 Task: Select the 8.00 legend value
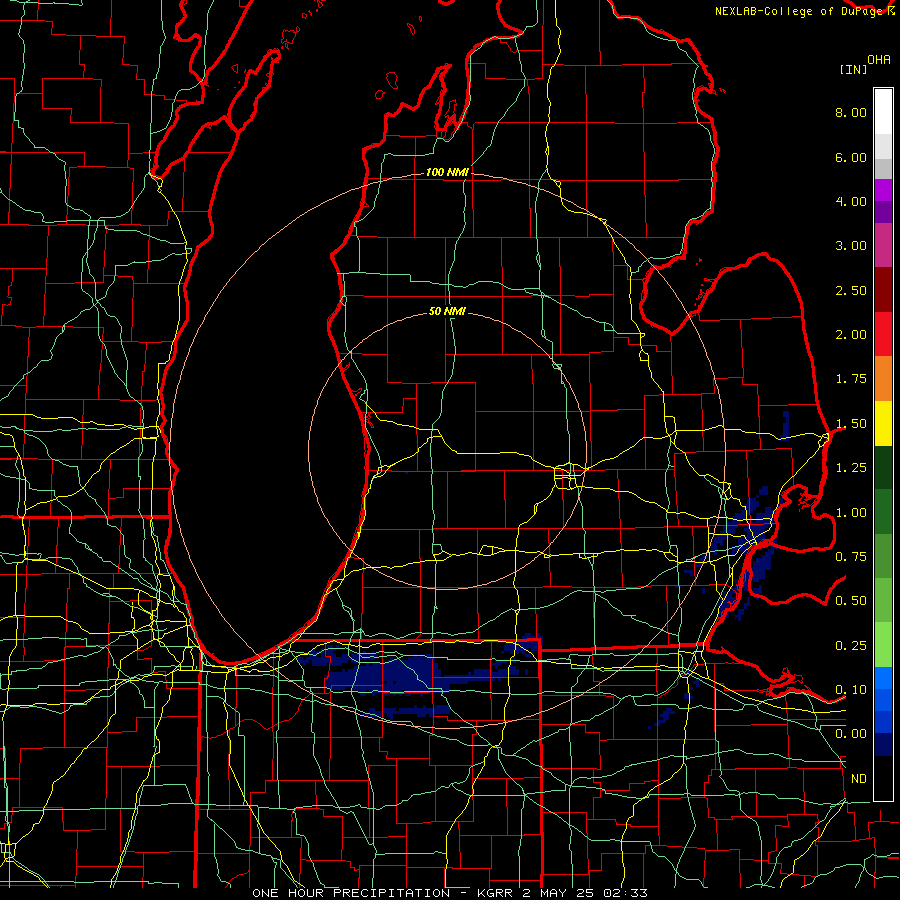coord(851,112)
